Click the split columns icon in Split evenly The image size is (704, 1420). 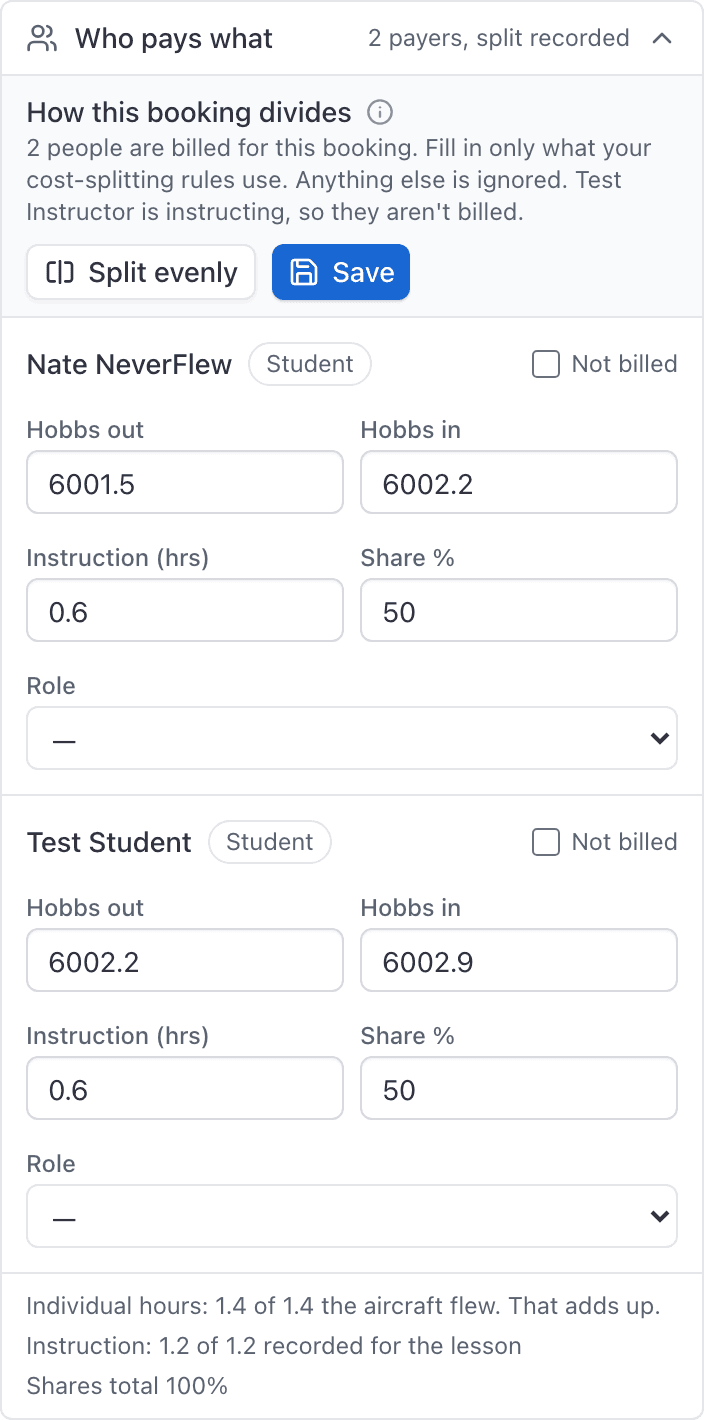[x=61, y=272]
